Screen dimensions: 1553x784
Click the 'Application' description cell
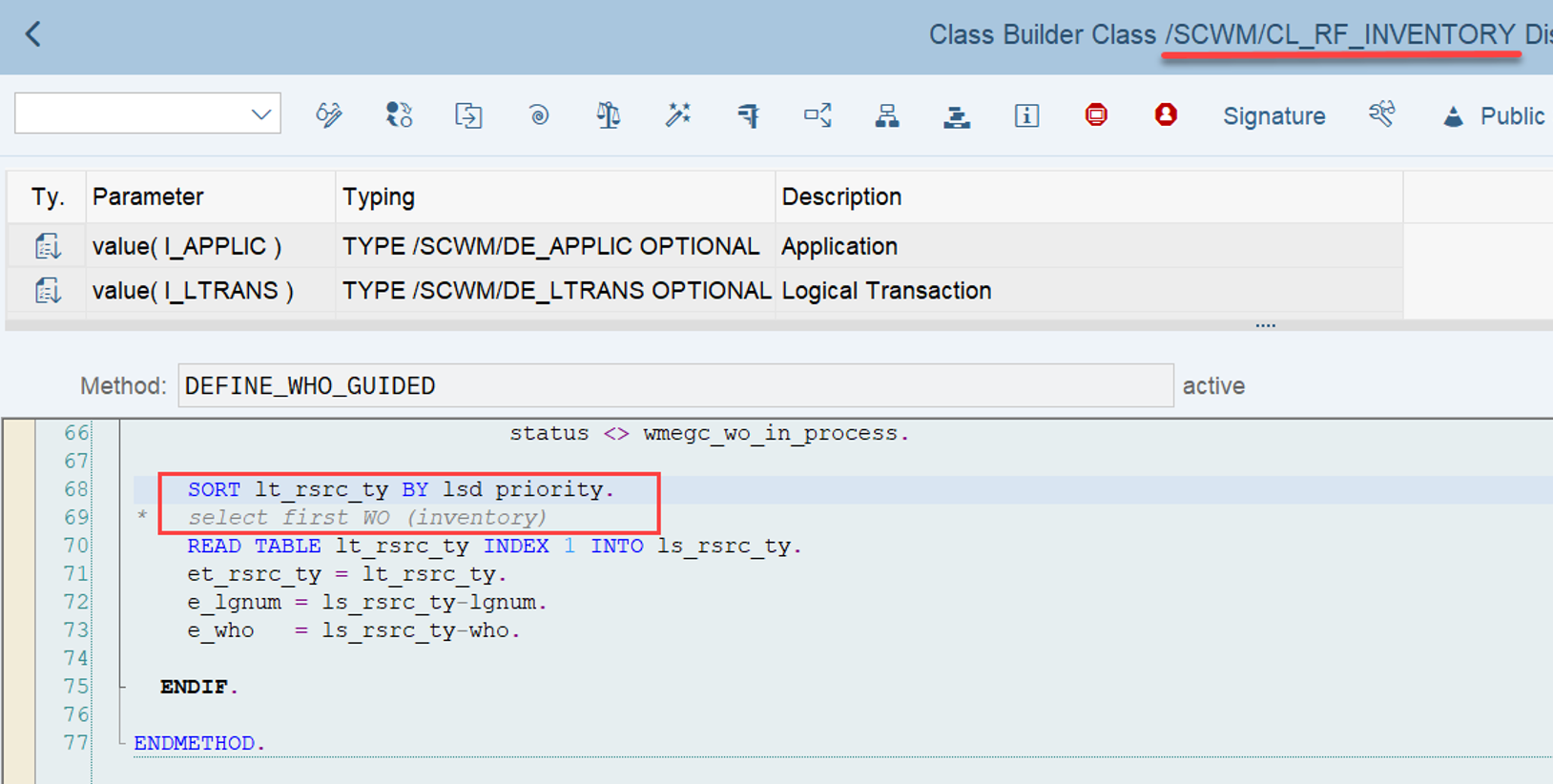[1088, 246]
